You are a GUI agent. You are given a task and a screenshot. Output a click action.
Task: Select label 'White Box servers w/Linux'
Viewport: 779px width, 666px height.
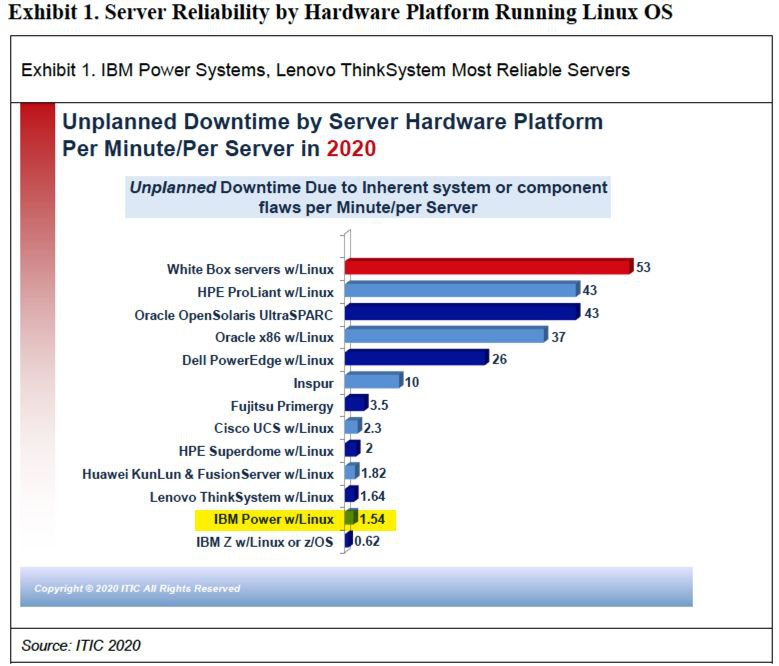tap(250, 269)
